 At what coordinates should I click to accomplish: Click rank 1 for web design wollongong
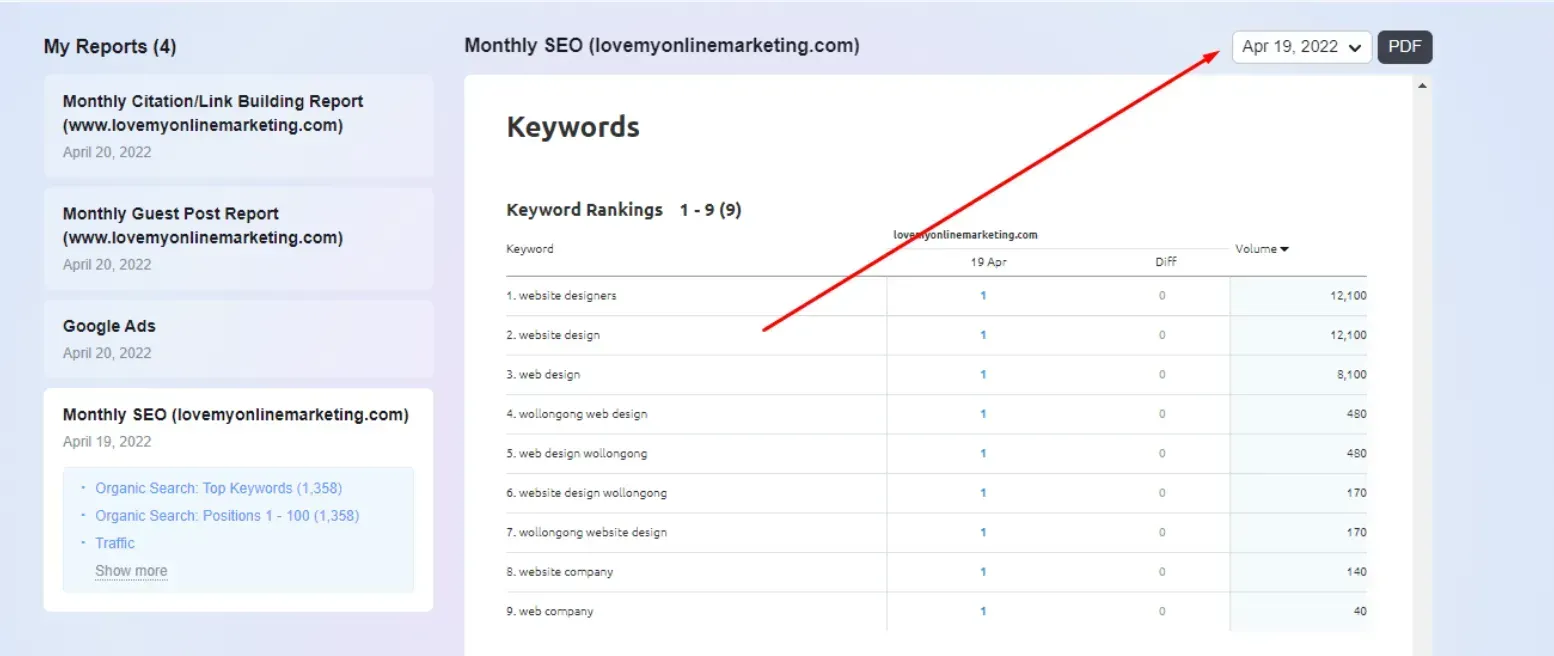tap(983, 454)
